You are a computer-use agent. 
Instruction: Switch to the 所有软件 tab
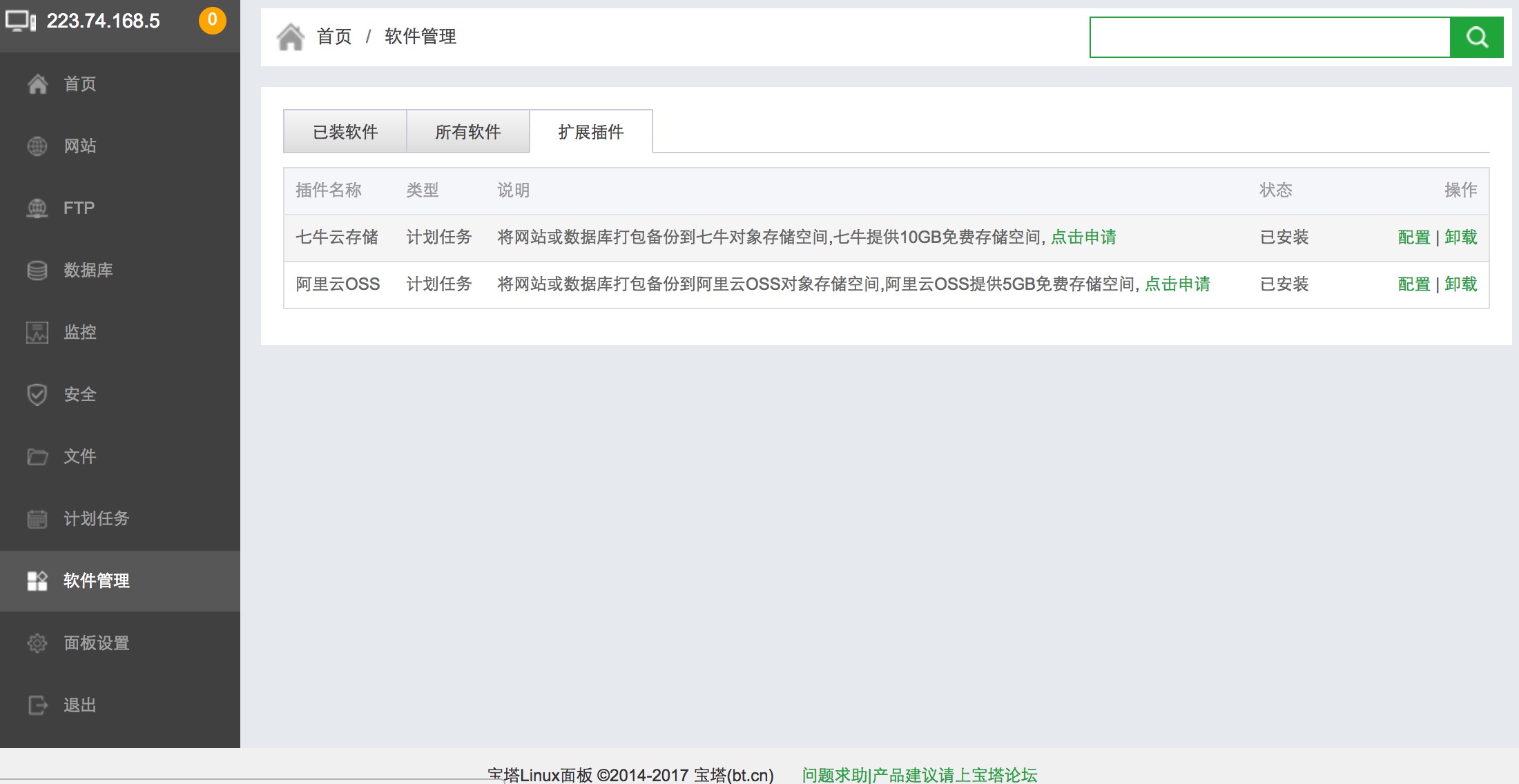click(468, 131)
